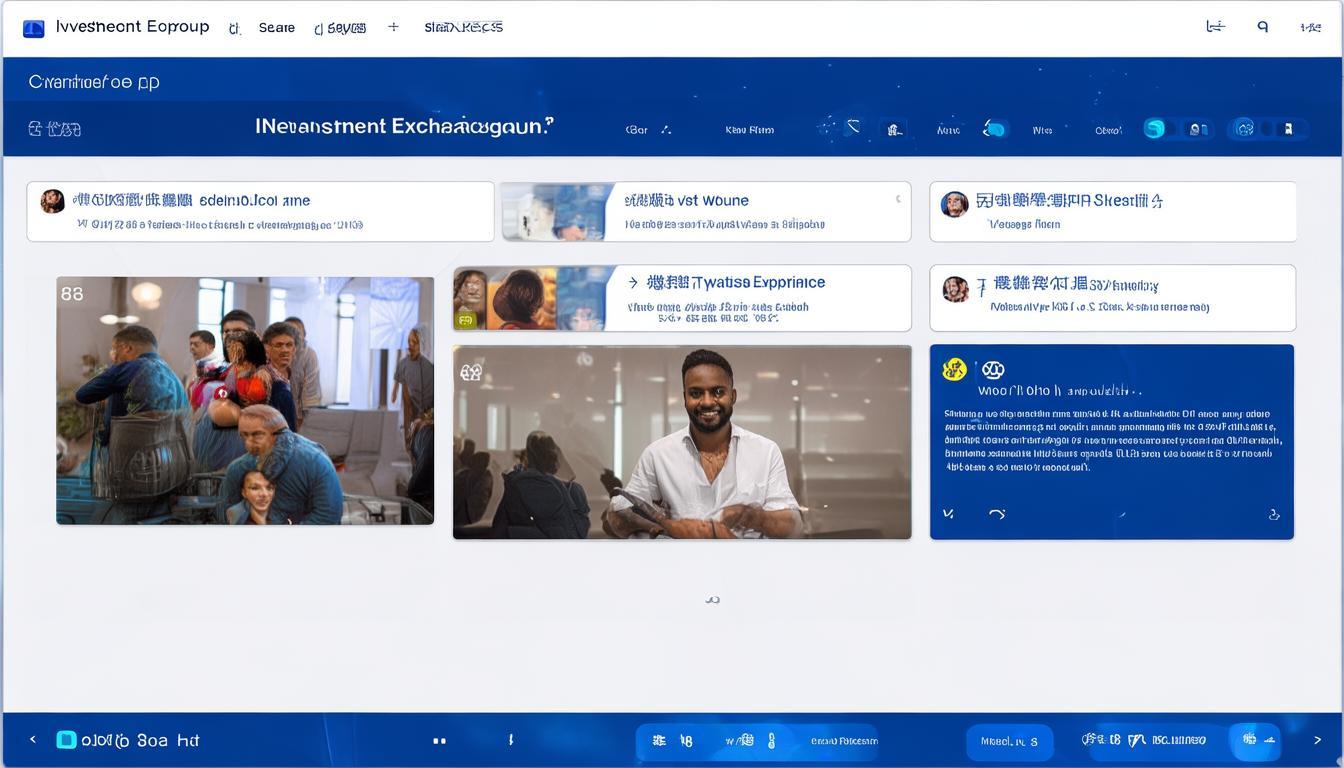The height and width of the screenshot is (768, 1344).
Task: Open the smiling man photo thumbnail
Action: [682, 442]
